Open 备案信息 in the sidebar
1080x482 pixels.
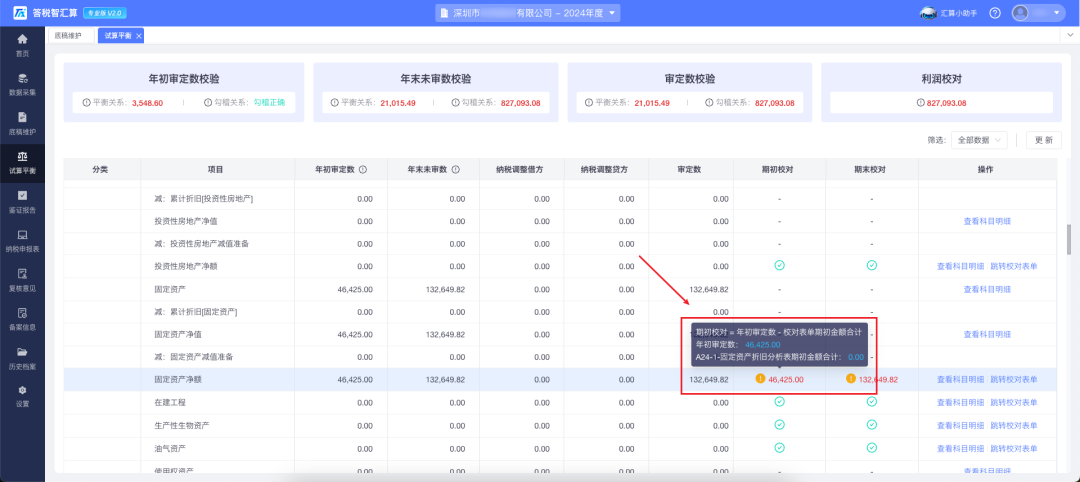(x=22, y=319)
